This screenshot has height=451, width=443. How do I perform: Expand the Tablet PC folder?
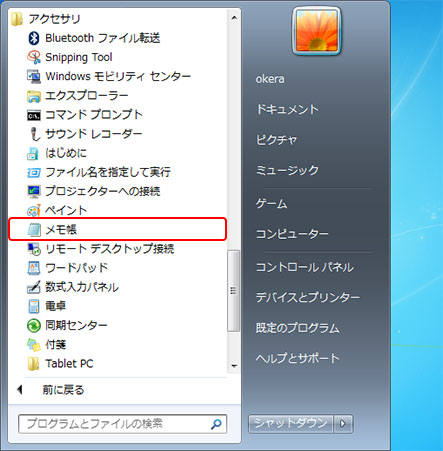pos(60,363)
